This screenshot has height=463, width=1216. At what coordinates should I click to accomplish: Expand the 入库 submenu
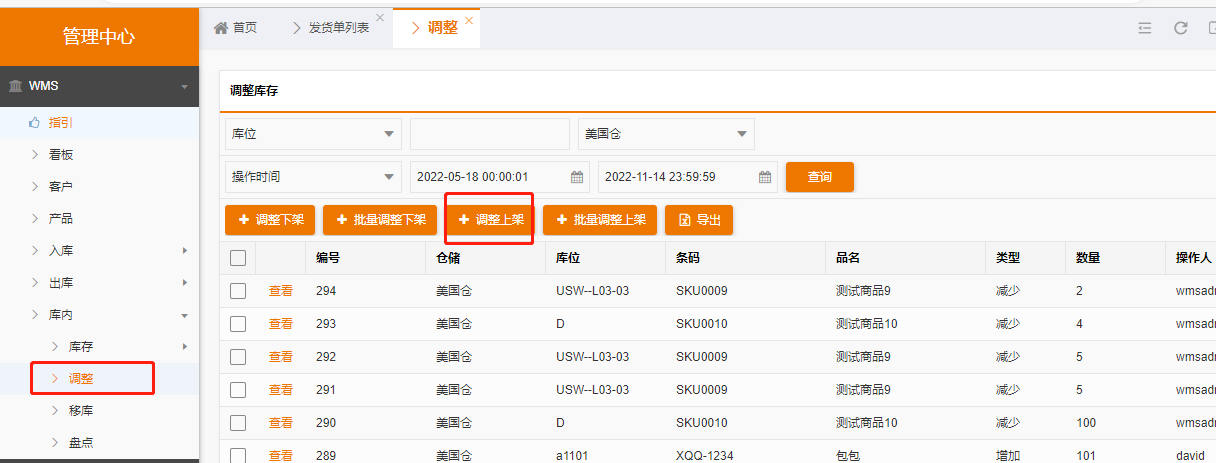point(184,250)
